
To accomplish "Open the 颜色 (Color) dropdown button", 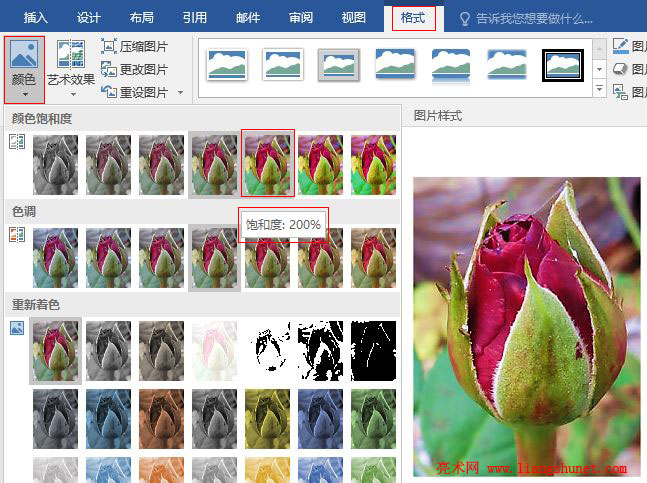I will click(24, 69).
